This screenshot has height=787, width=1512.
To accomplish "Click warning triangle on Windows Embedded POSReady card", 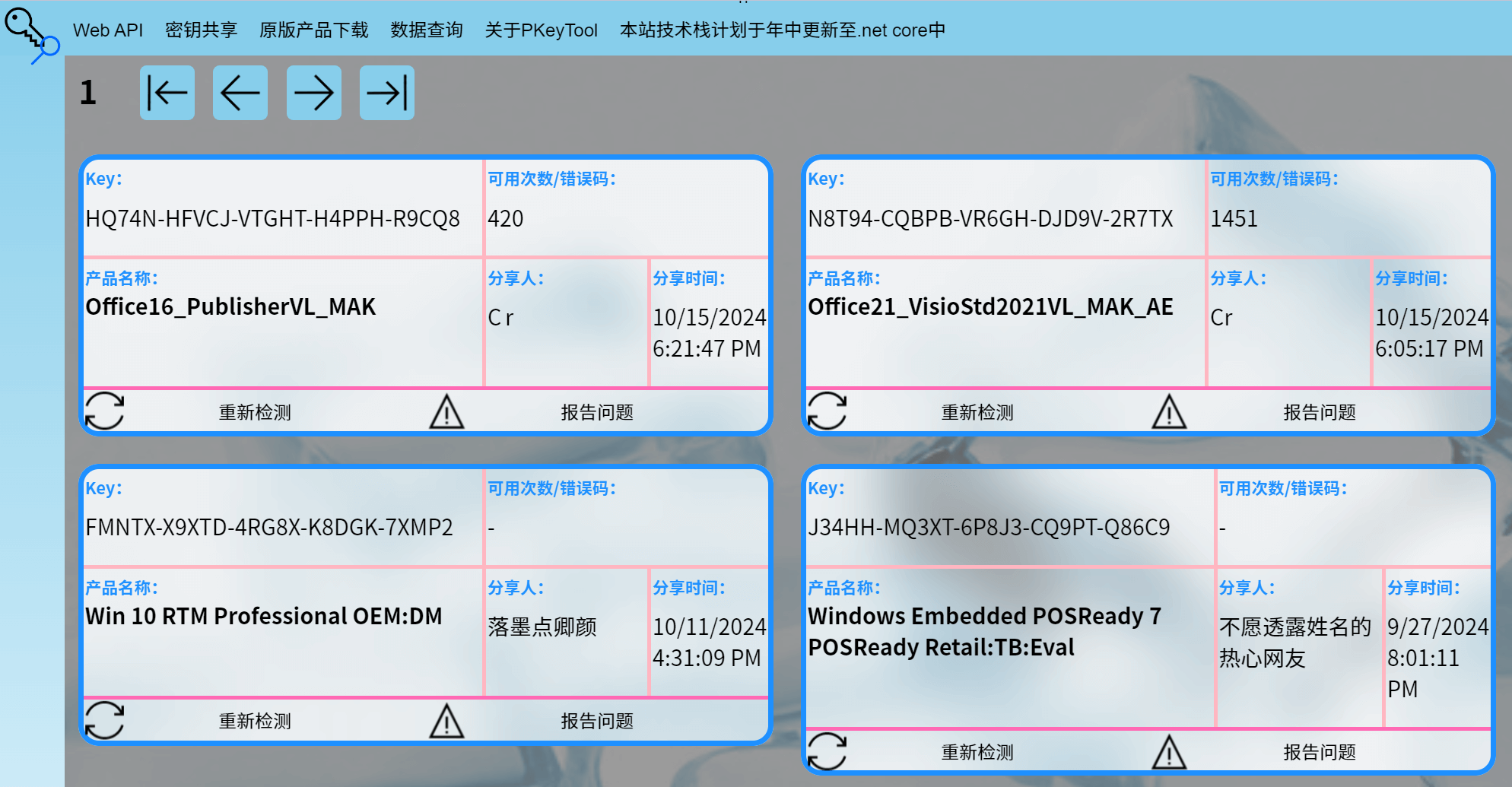I will click(x=1168, y=752).
